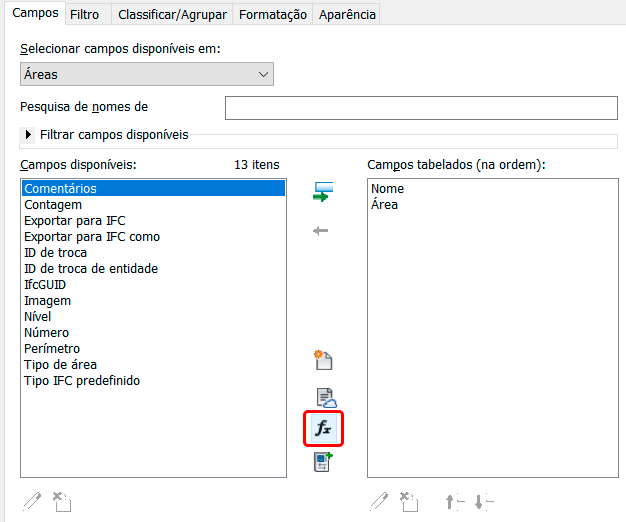Select Número in available fields
This screenshot has height=522, width=626.
click(153, 332)
